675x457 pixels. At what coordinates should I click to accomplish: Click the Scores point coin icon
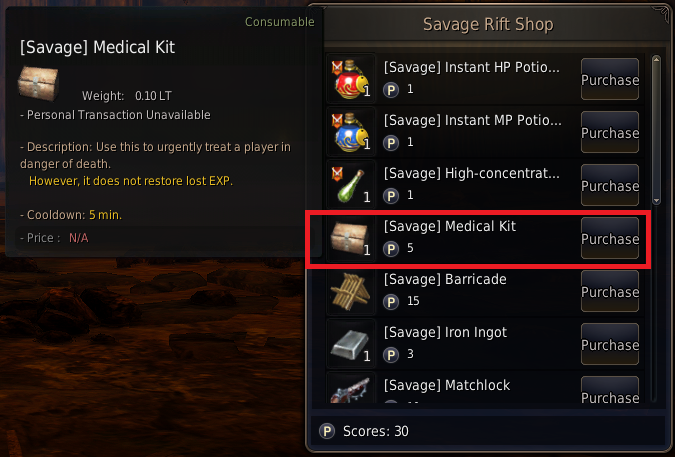327,431
